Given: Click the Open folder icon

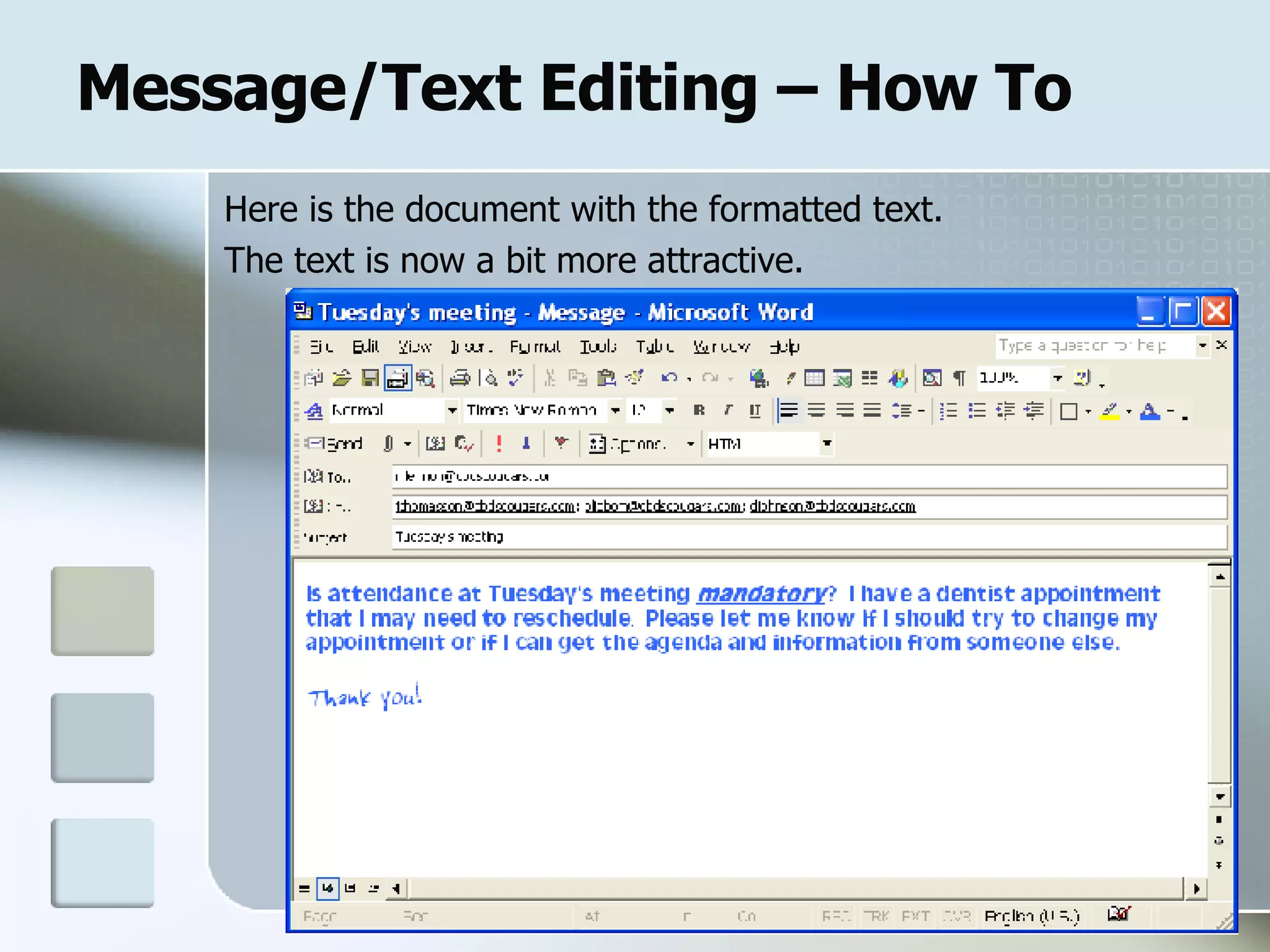Looking at the screenshot, I should point(342,378).
